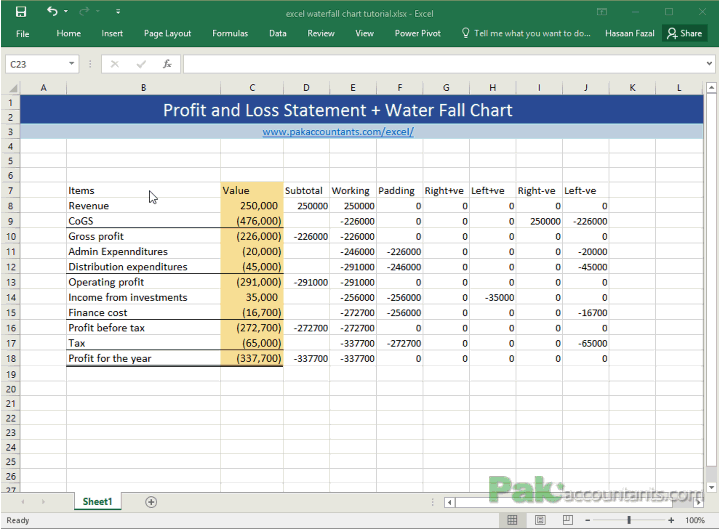This screenshot has width=720, height=529.
Task: Click the Redo arrow icon
Action: click(x=84, y=11)
